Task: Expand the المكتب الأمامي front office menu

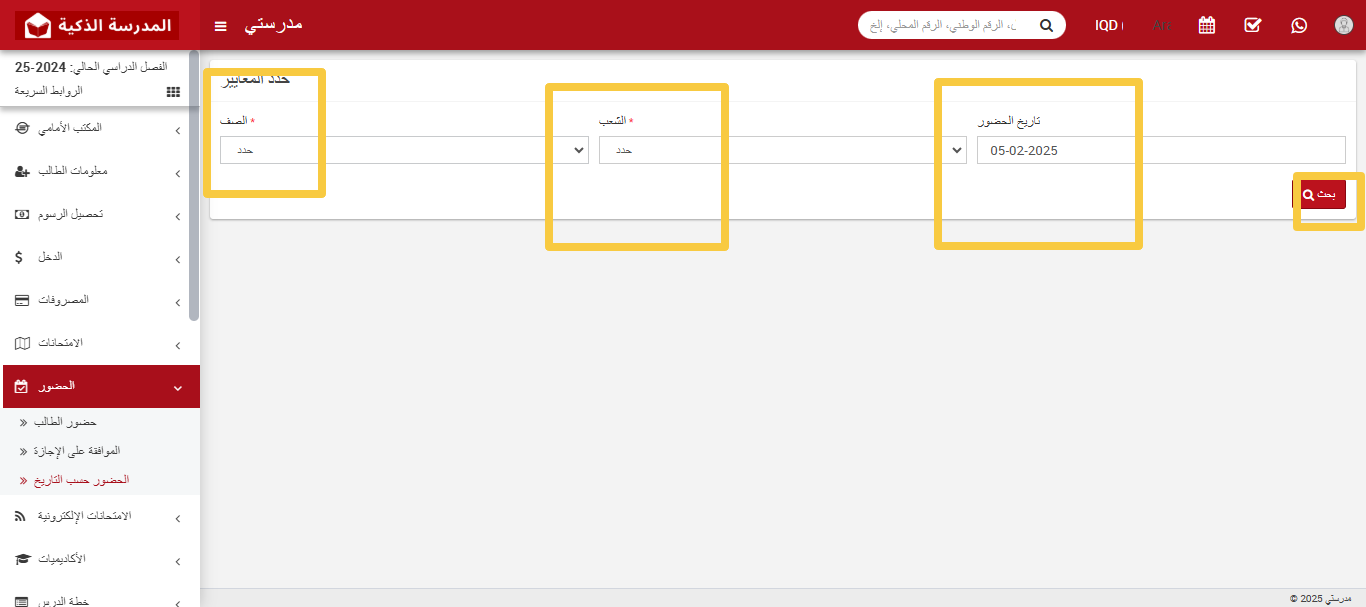Action: [x=100, y=129]
